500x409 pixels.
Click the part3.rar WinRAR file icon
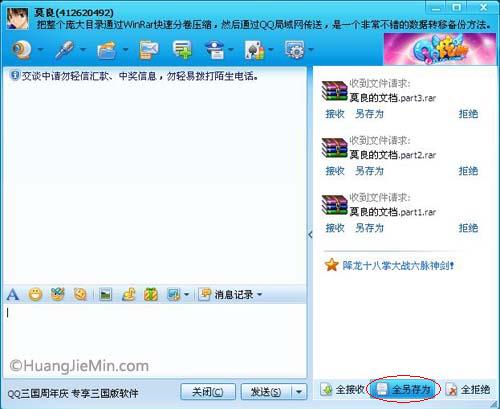pos(335,91)
